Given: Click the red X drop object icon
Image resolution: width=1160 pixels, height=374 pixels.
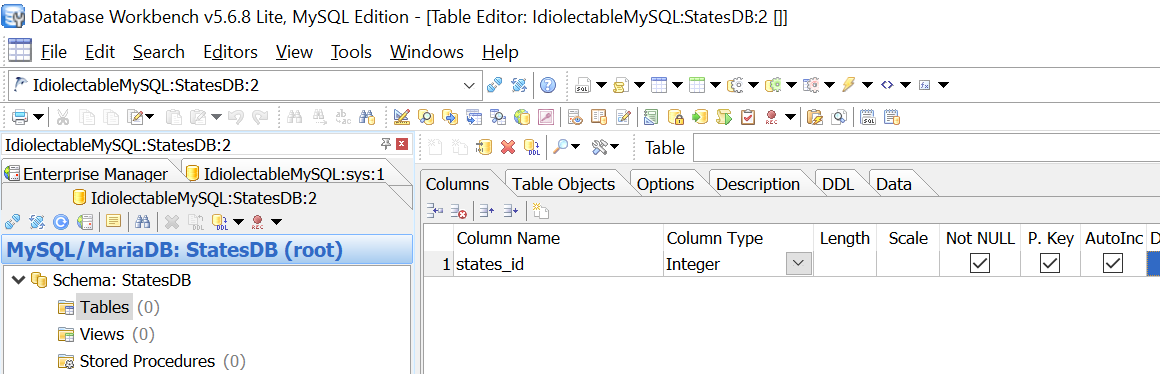Looking at the screenshot, I should (x=508, y=147).
